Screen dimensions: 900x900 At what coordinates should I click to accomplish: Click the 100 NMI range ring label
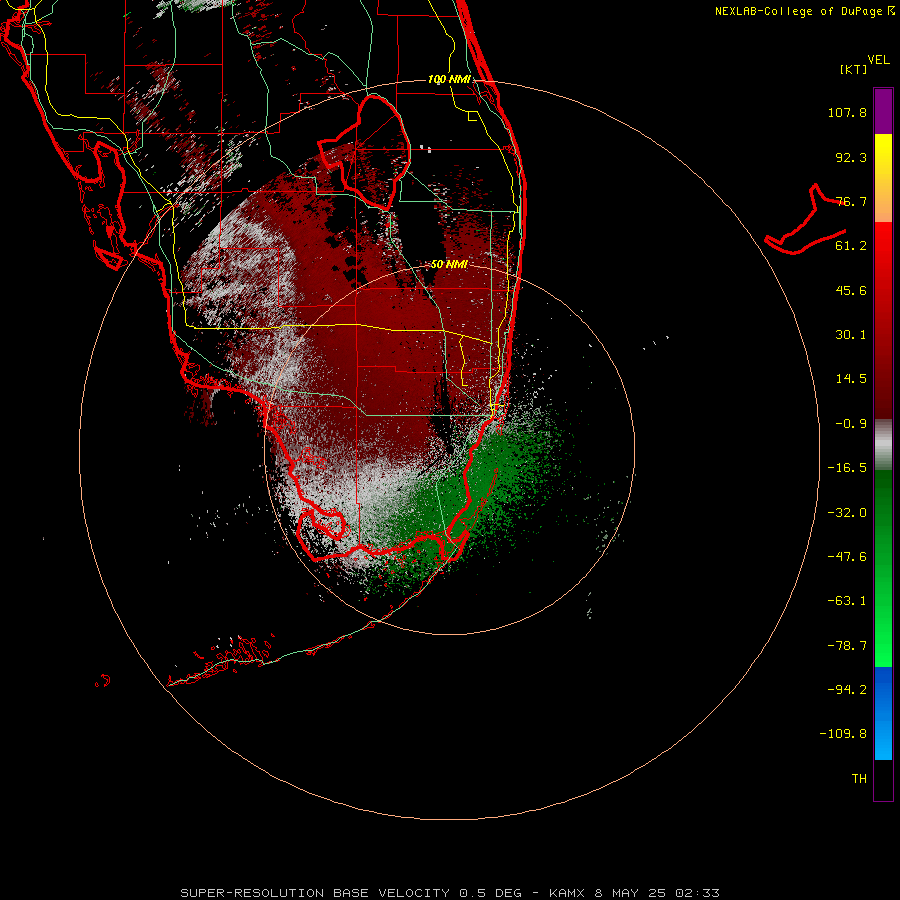(449, 79)
